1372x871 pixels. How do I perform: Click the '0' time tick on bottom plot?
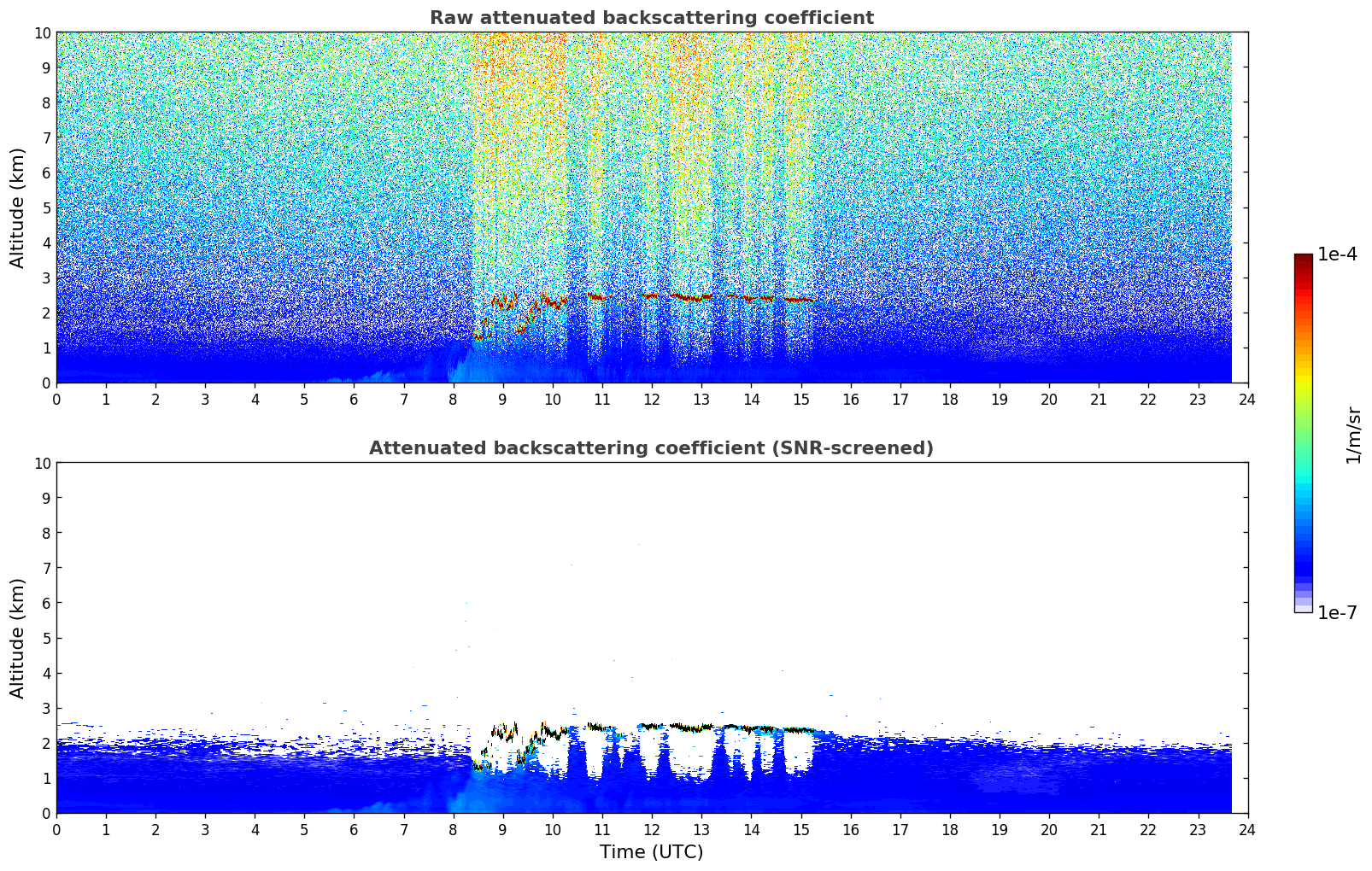[57, 829]
